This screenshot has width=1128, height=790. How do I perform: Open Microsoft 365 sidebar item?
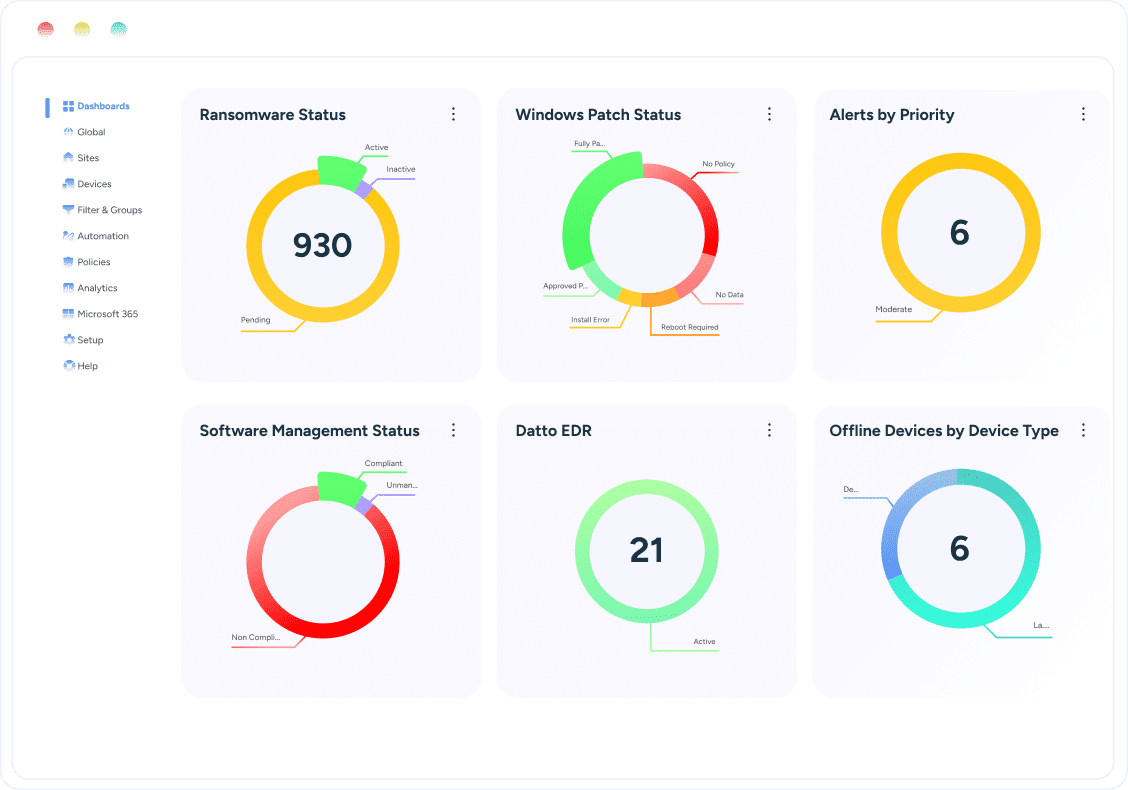pyautogui.click(x=107, y=314)
